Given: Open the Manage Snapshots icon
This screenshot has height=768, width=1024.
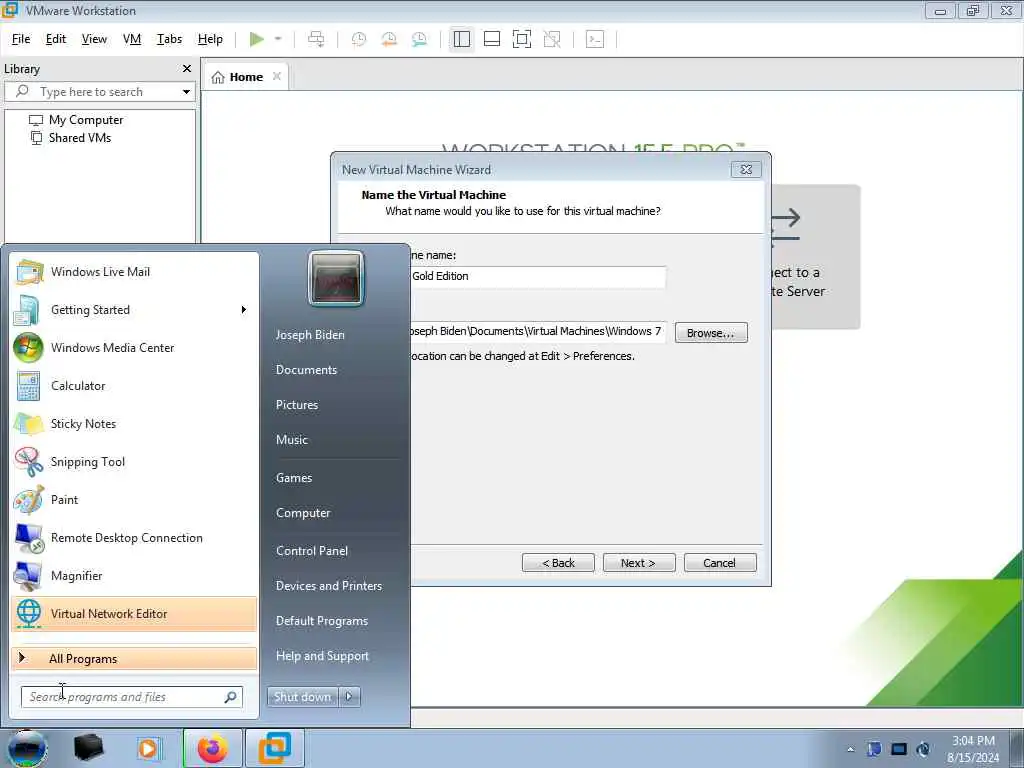Looking at the screenshot, I should click(419, 39).
